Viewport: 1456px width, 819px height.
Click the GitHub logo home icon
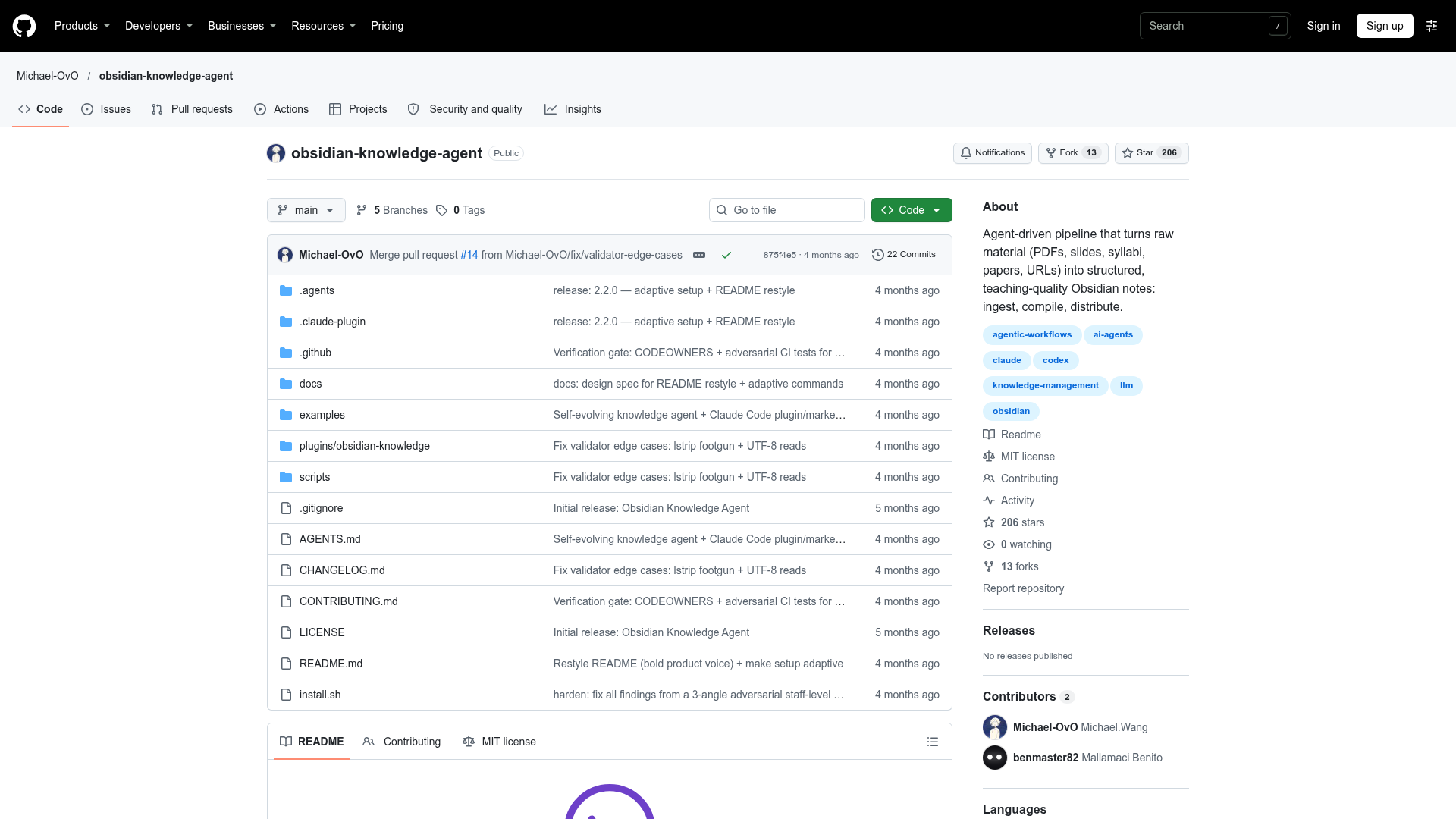[24, 26]
